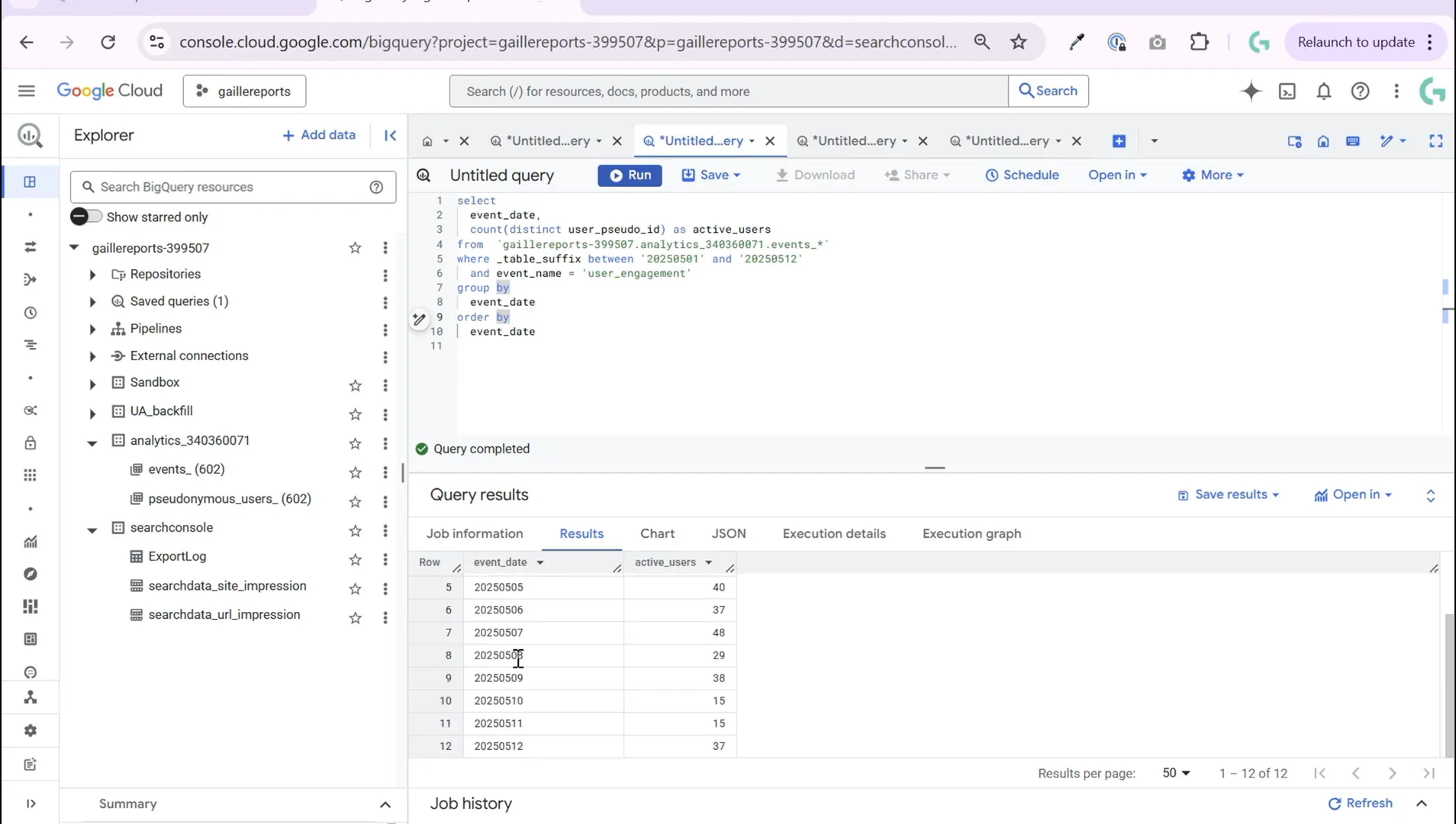Open the Save results dropdown
Image resolution: width=1456 pixels, height=824 pixels.
click(1228, 494)
